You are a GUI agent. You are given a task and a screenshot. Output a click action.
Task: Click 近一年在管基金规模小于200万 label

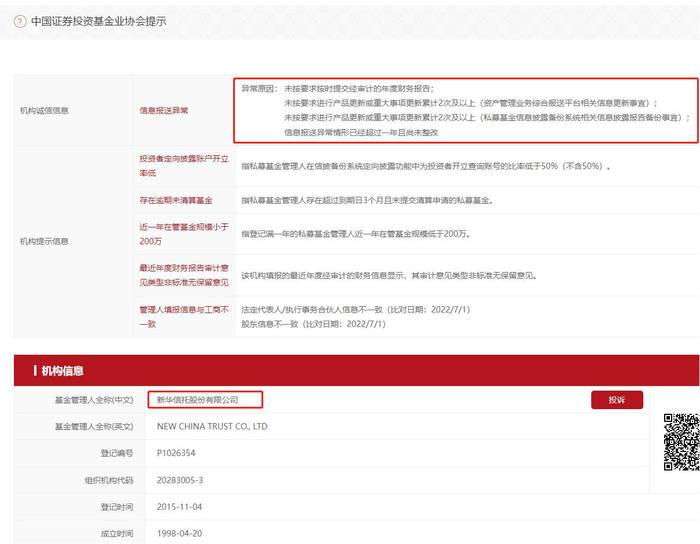pos(184,234)
